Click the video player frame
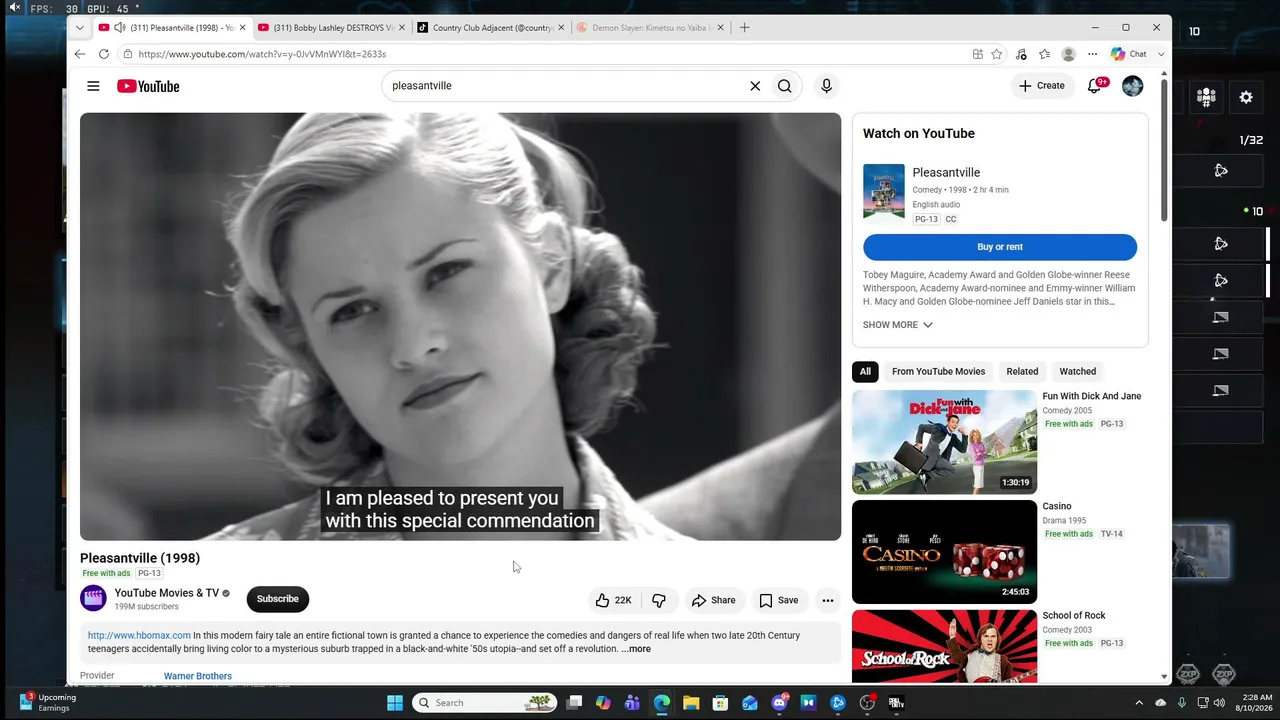The image size is (1280, 720). click(460, 326)
